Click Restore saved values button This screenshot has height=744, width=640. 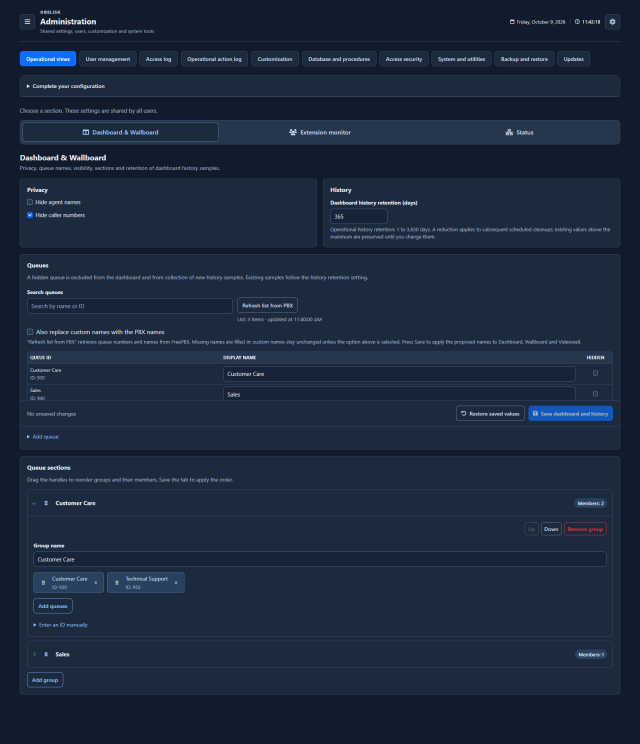(x=490, y=414)
